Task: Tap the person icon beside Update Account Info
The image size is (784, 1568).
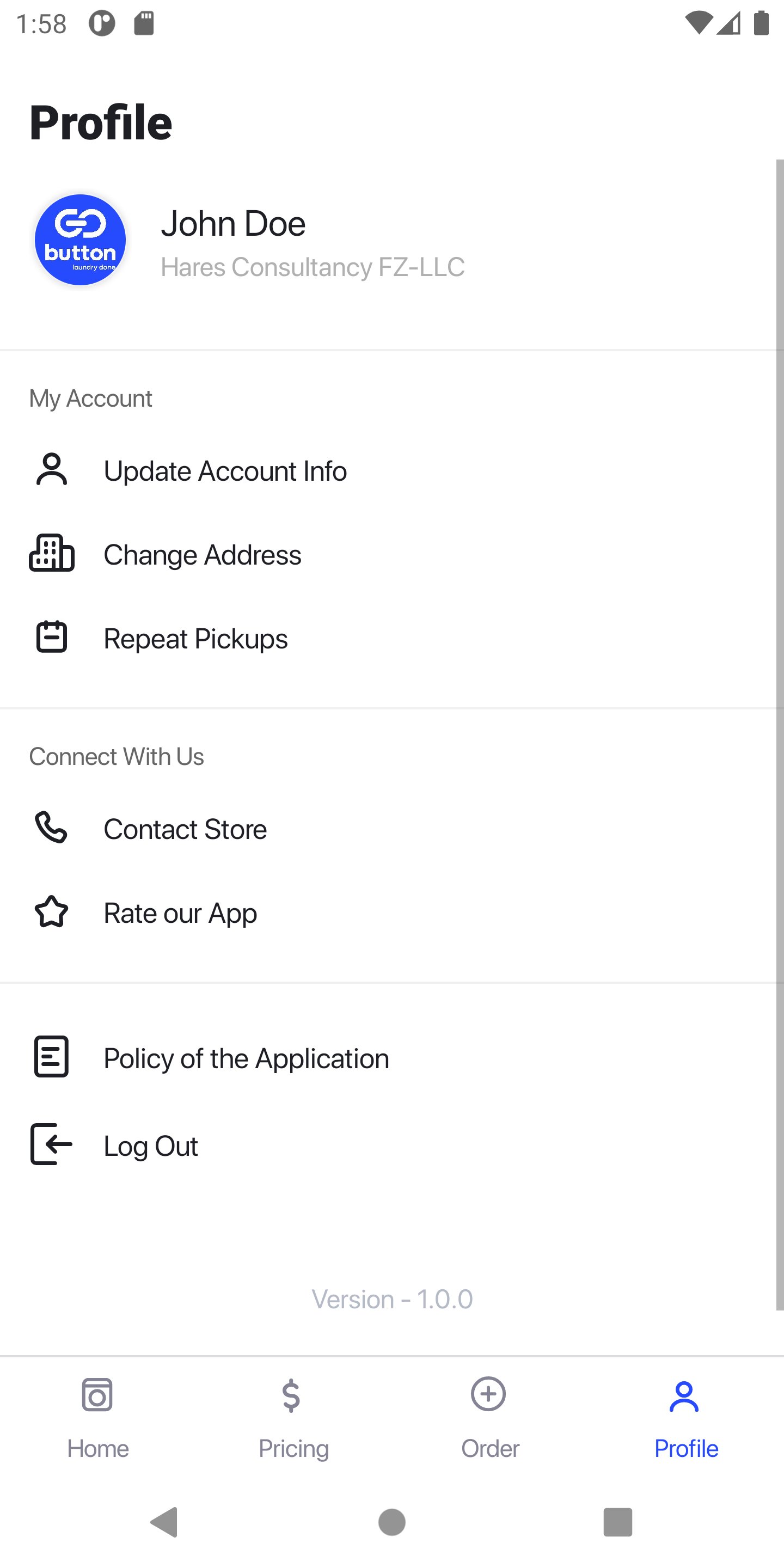Action: pyautogui.click(x=52, y=470)
